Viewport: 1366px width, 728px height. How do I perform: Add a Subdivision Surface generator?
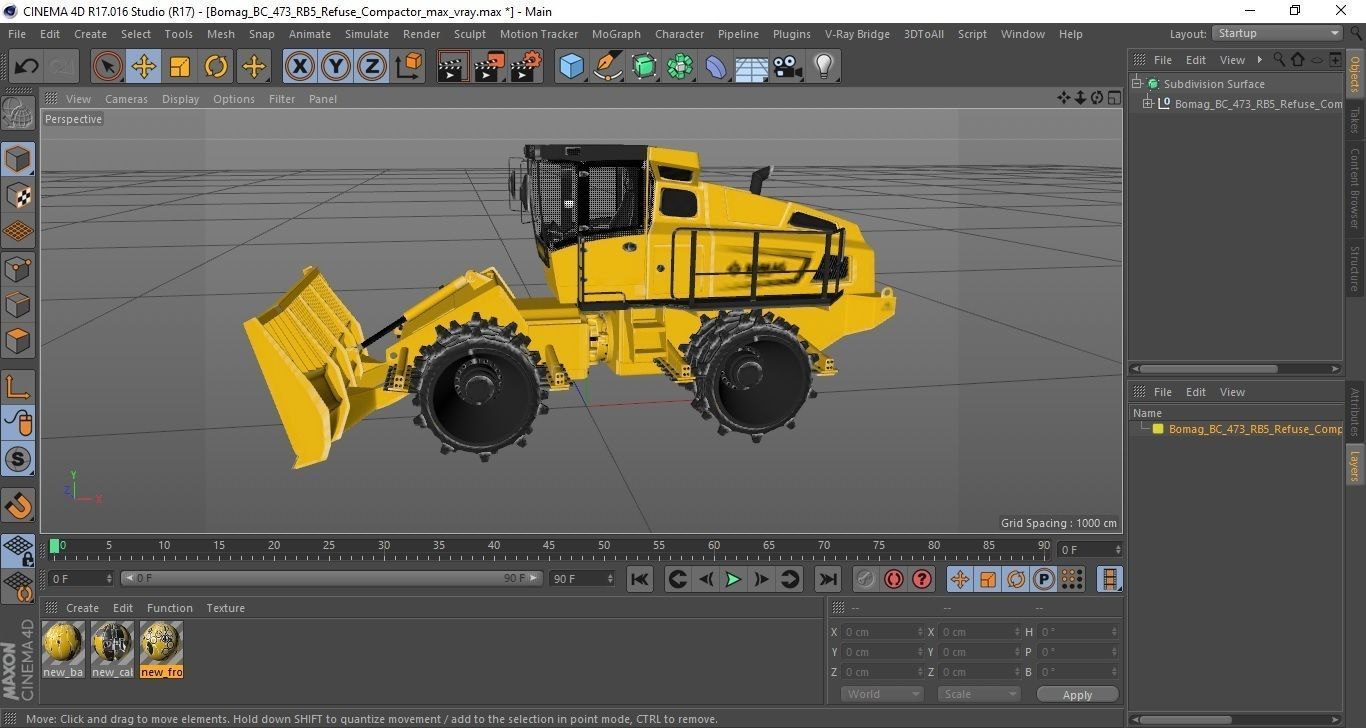[x=644, y=67]
